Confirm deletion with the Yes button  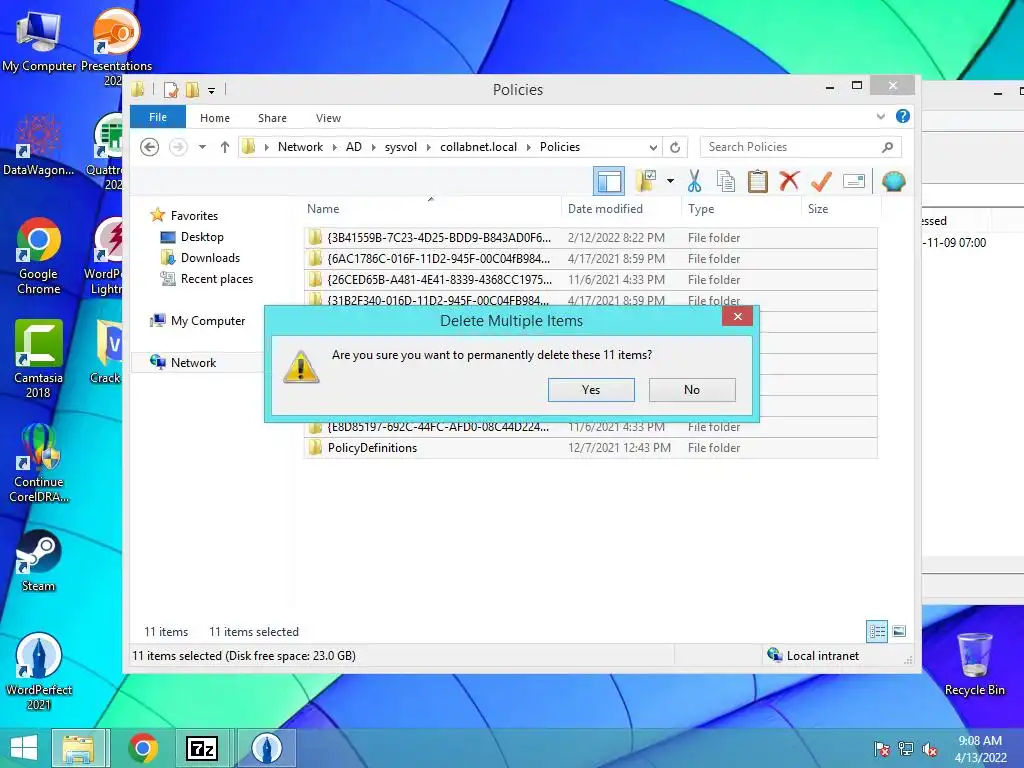[x=591, y=390]
